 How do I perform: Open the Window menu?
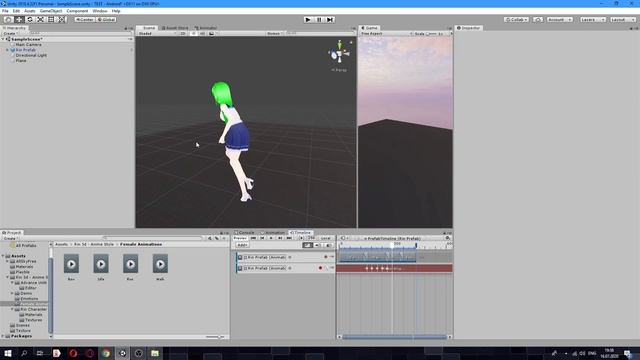[100, 11]
